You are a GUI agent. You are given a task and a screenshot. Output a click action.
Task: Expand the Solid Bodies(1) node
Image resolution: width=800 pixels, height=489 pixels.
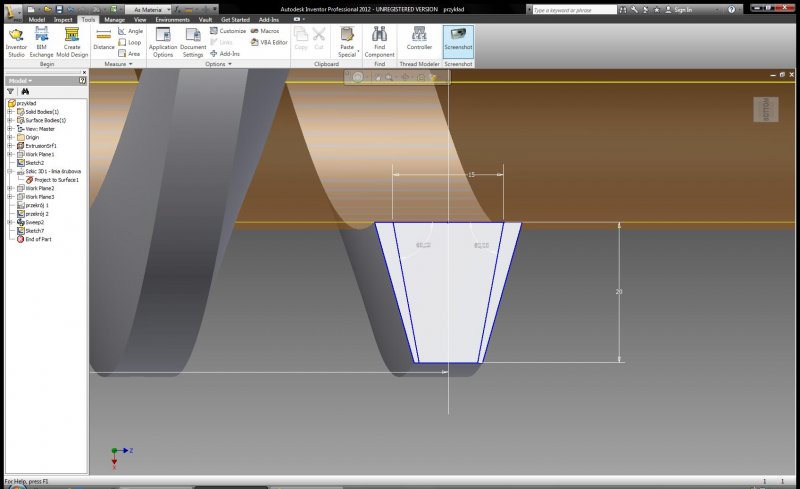pyautogui.click(x=9, y=111)
